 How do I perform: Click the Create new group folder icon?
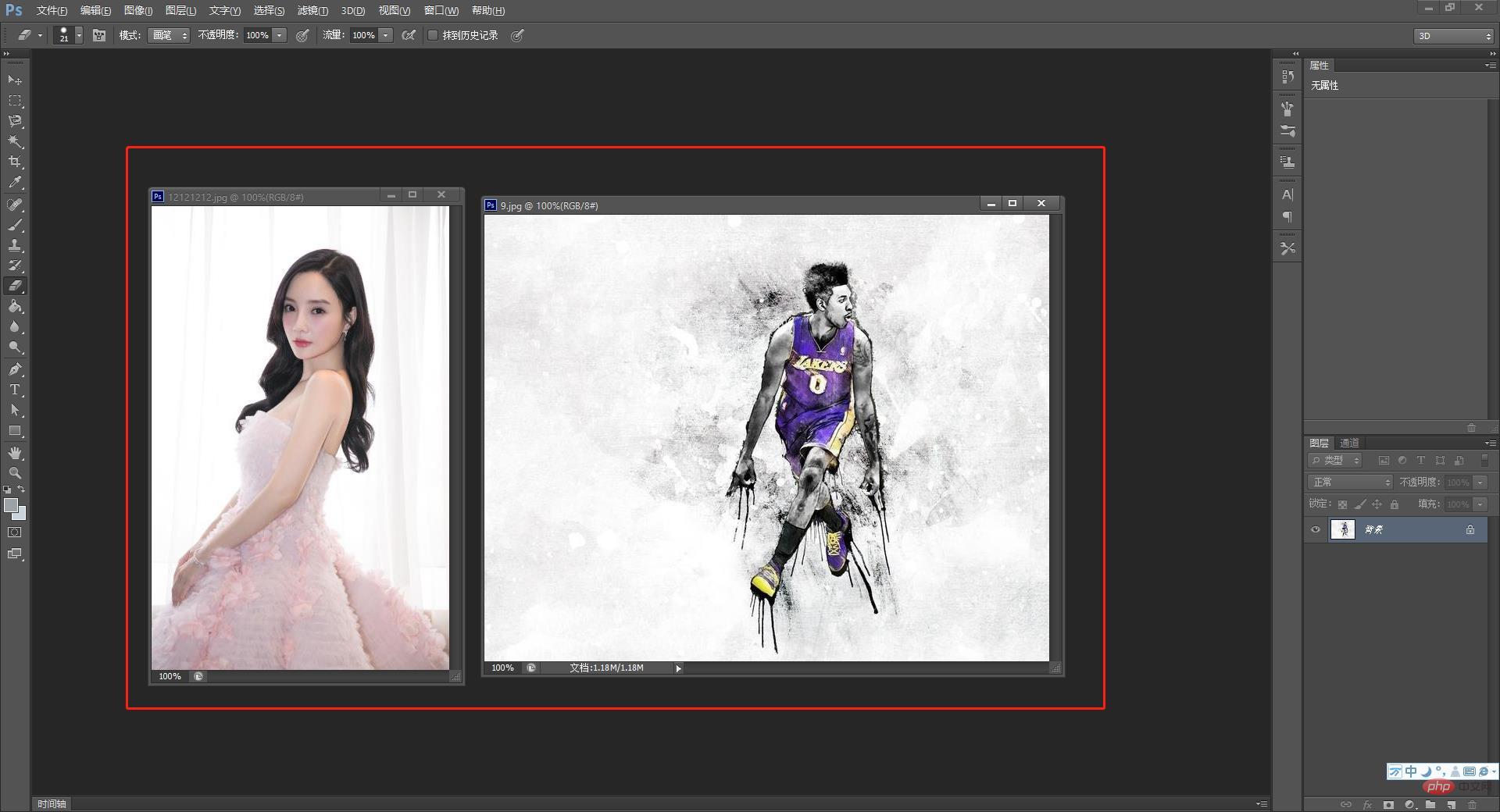point(1430,804)
